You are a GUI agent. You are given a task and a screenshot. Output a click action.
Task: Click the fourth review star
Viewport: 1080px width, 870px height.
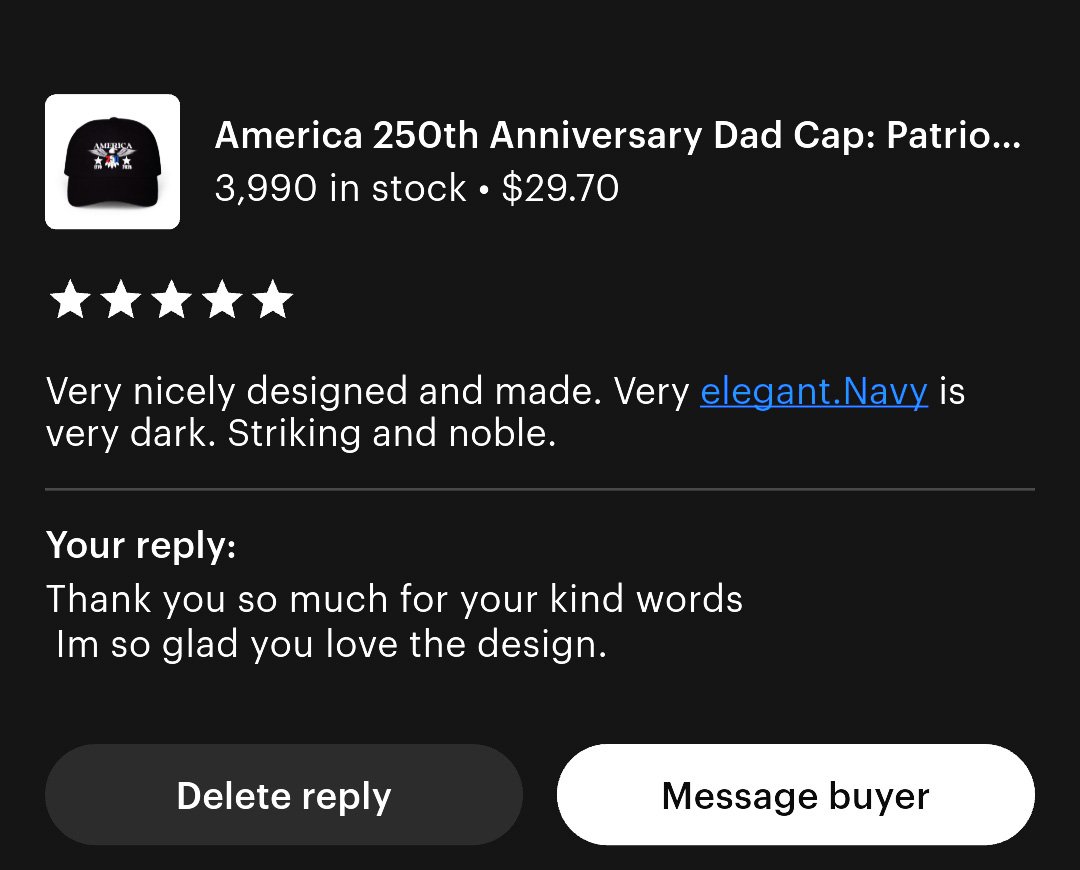tap(222, 300)
